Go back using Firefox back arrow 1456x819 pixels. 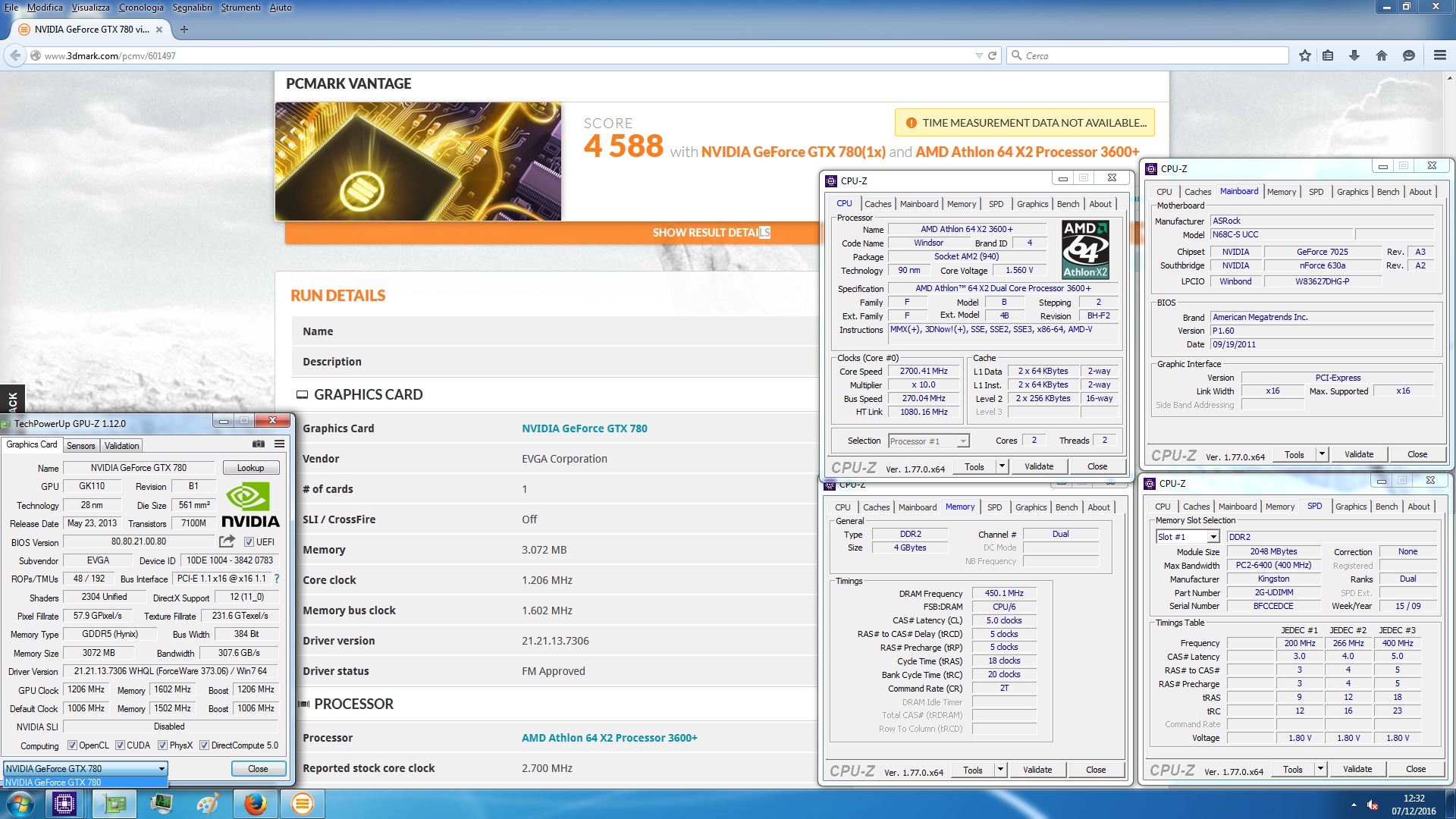coord(15,55)
